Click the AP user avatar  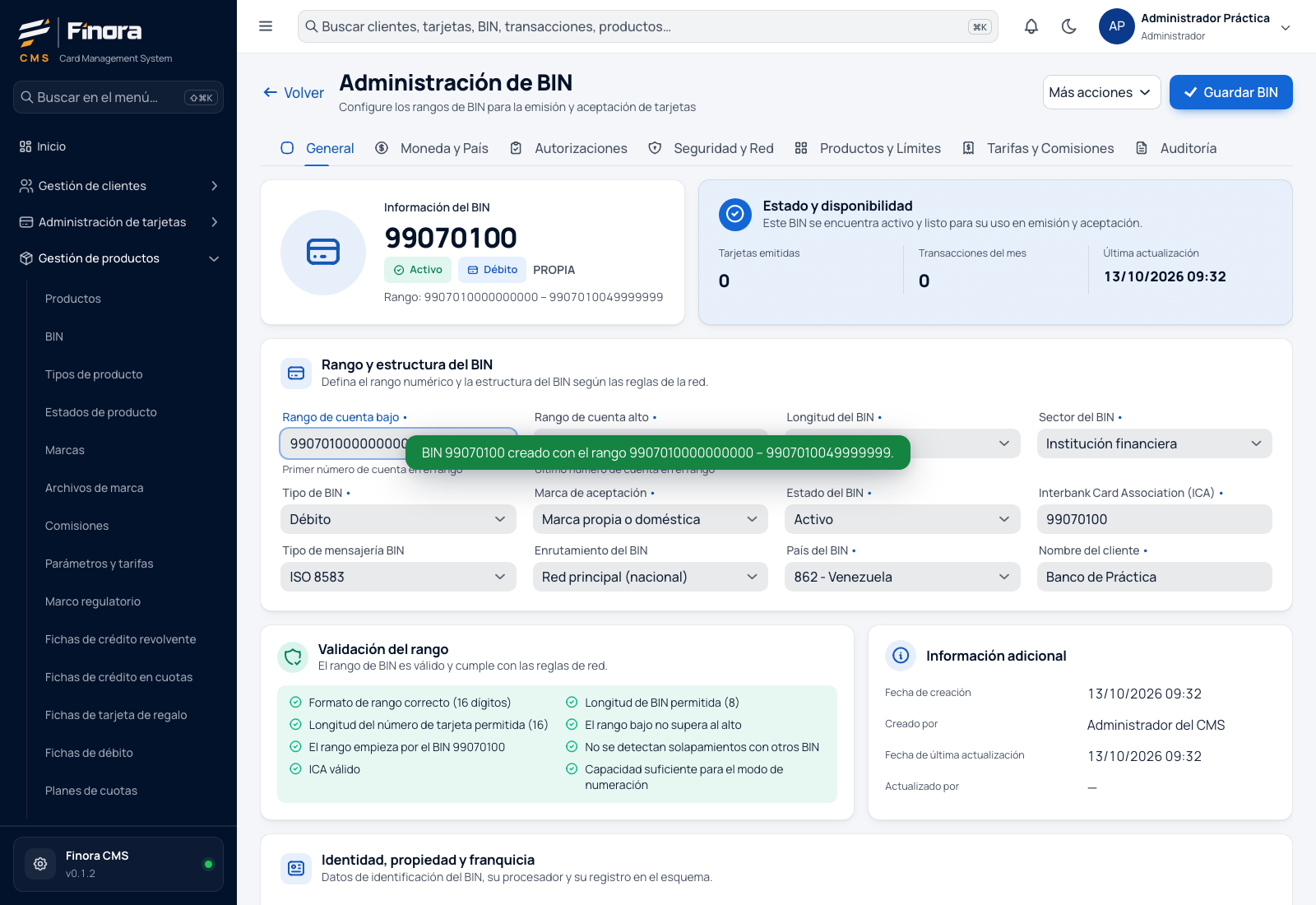[1117, 26]
